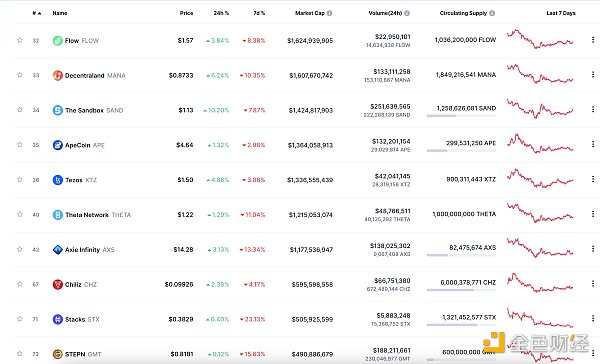Click the Chiliz CHZ logo icon

57,284
